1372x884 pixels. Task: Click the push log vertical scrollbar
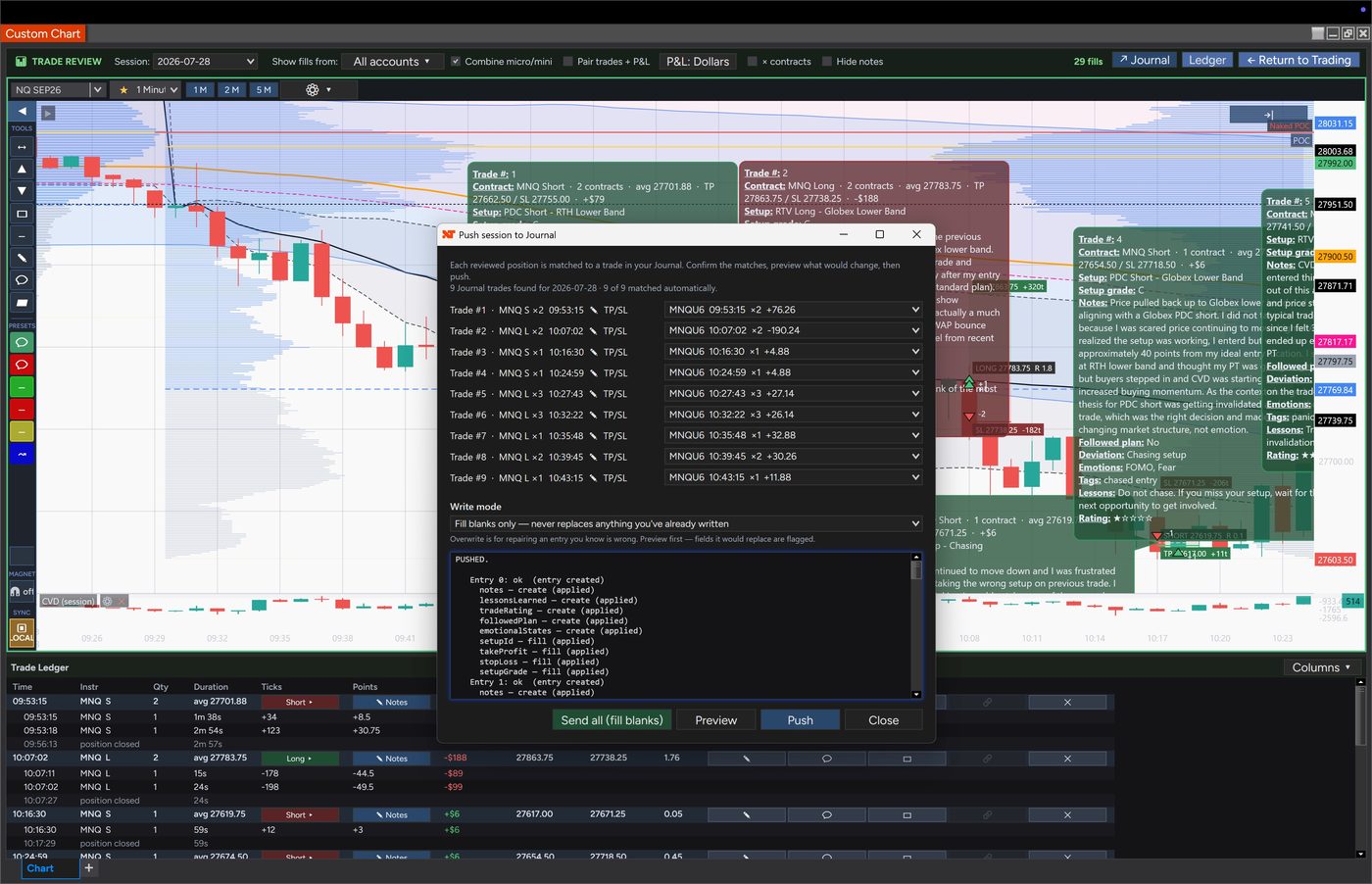pos(916,625)
